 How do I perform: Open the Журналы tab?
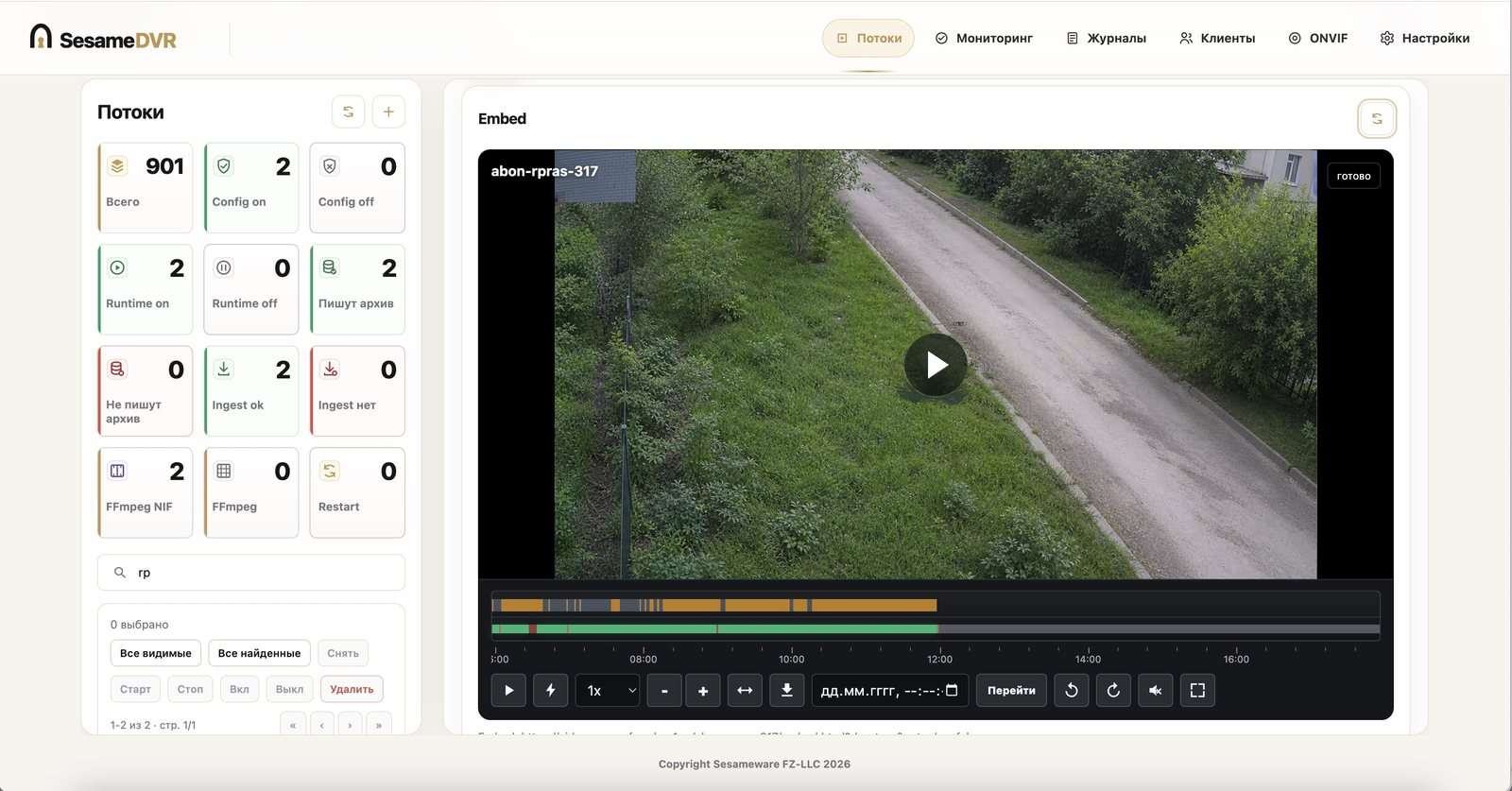click(1107, 39)
